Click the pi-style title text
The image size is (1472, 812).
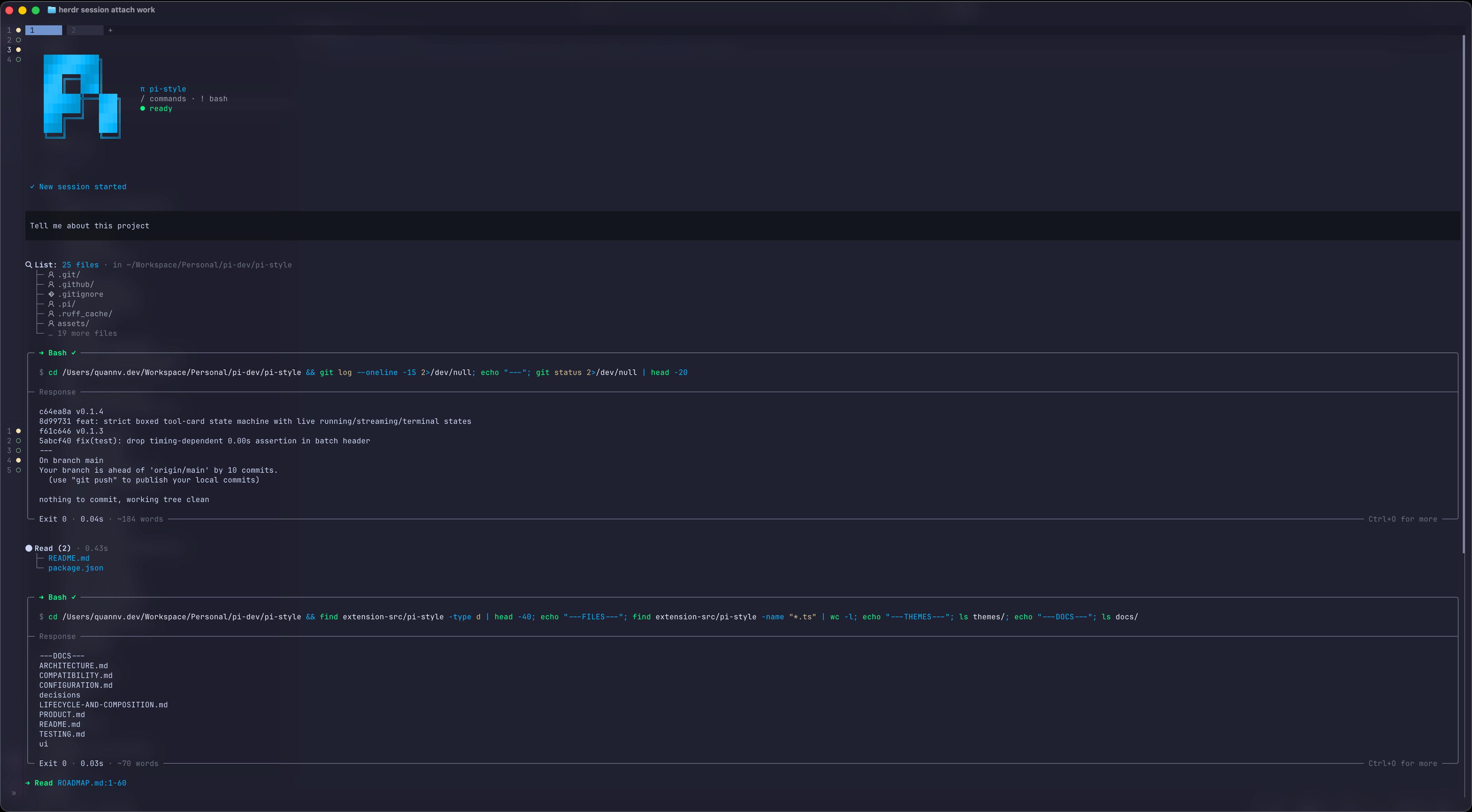pos(167,89)
